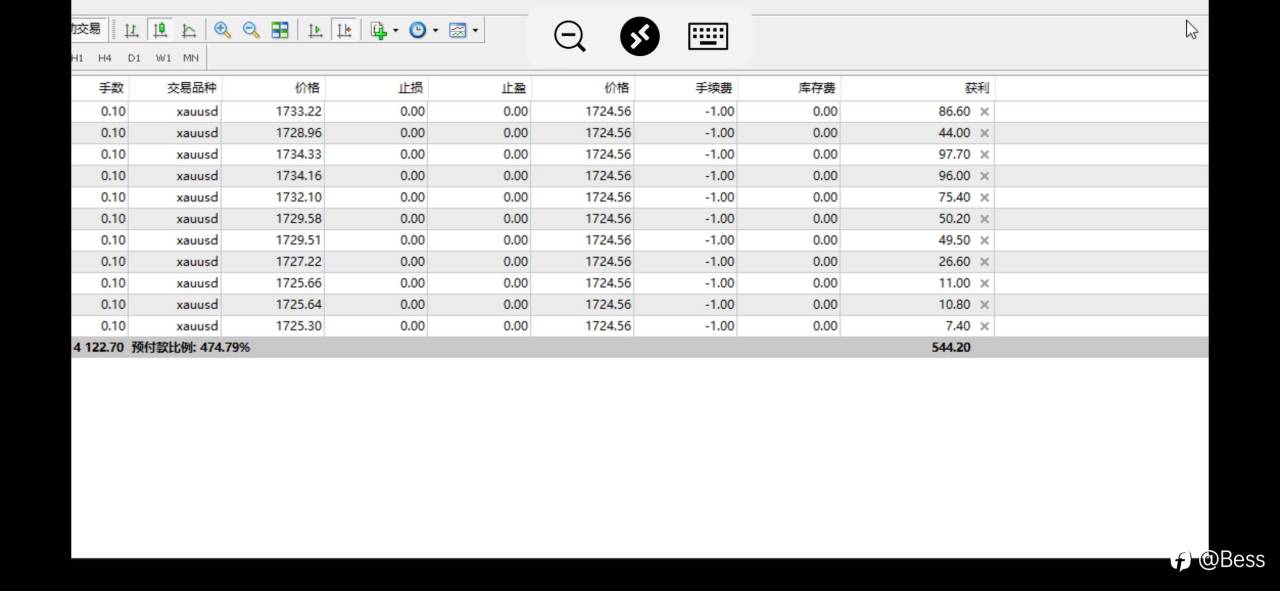The width and height of the screenshot is (1280, 591).
Task: Tap the zoom out overlay button
Action: pos(570,37)
